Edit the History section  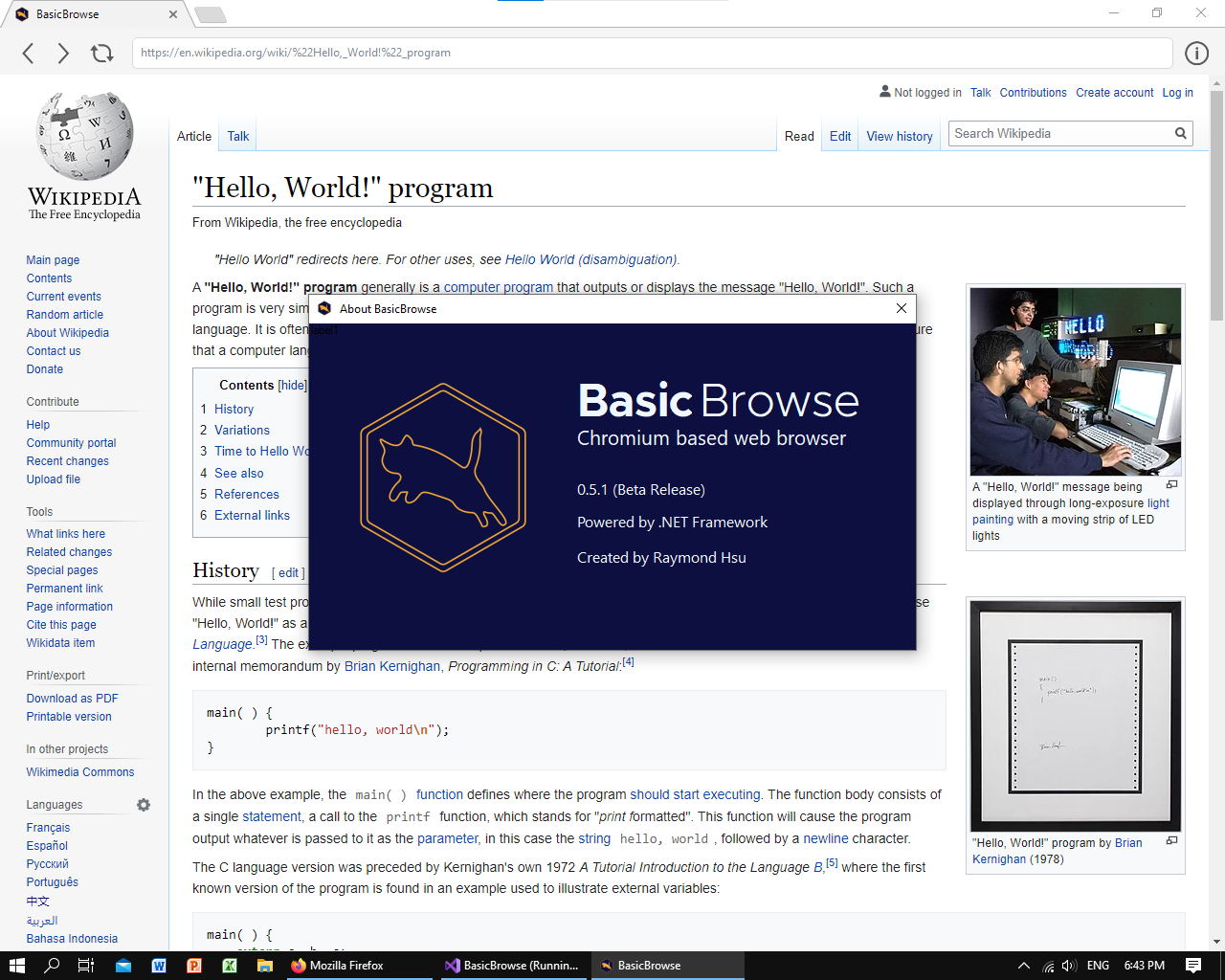(288, 573)
